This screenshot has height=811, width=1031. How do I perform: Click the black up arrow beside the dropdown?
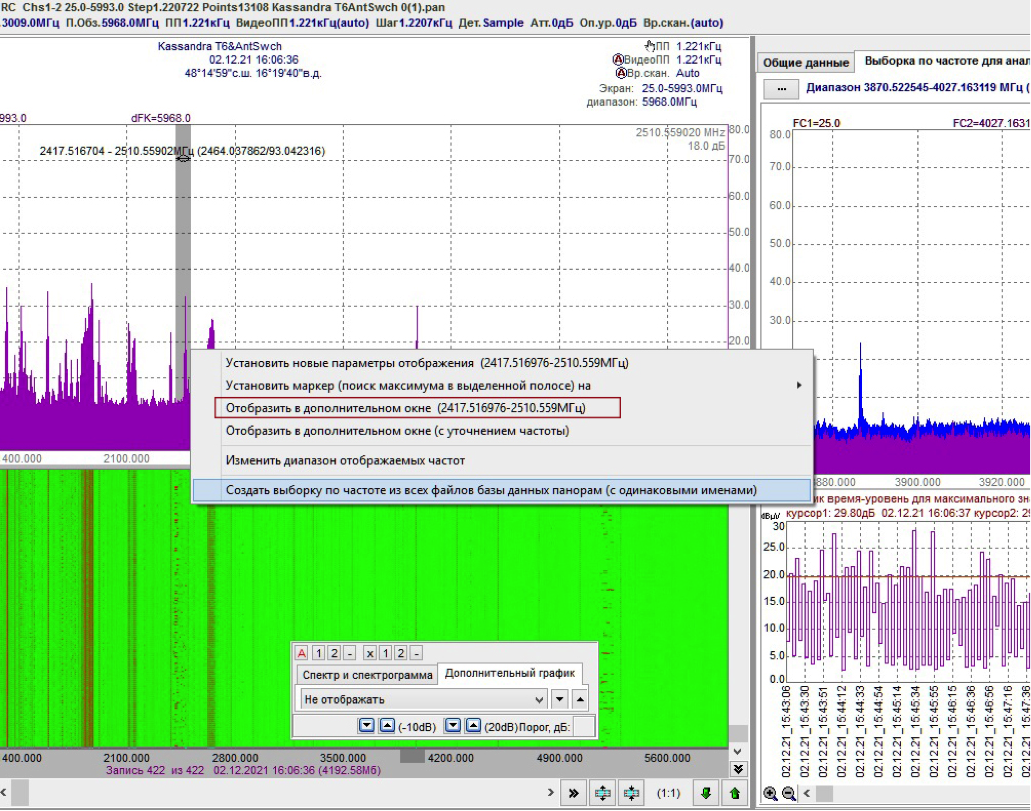[580, 699]
